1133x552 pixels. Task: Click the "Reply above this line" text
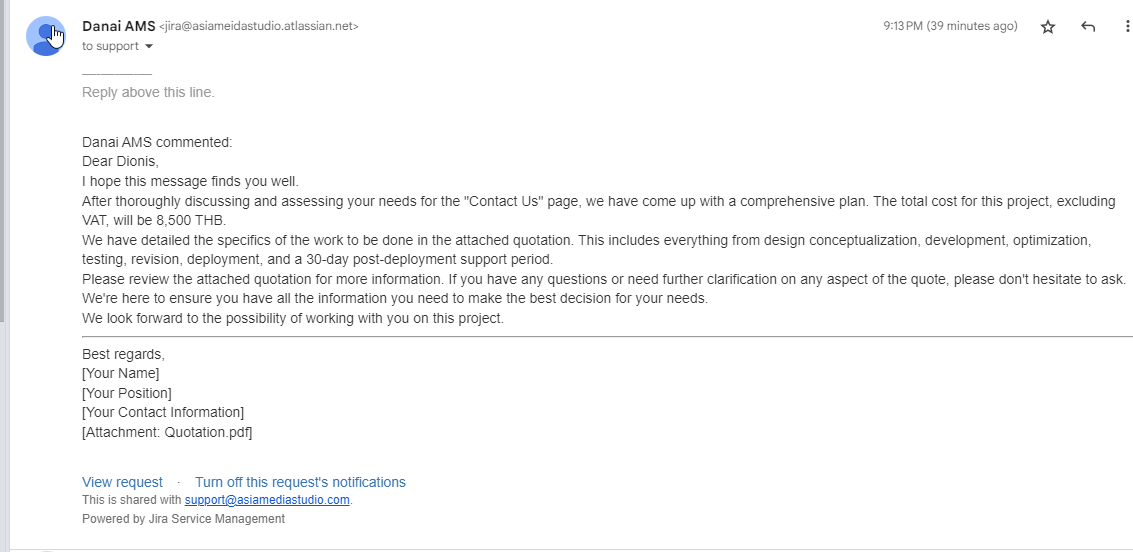coord(148,92)
